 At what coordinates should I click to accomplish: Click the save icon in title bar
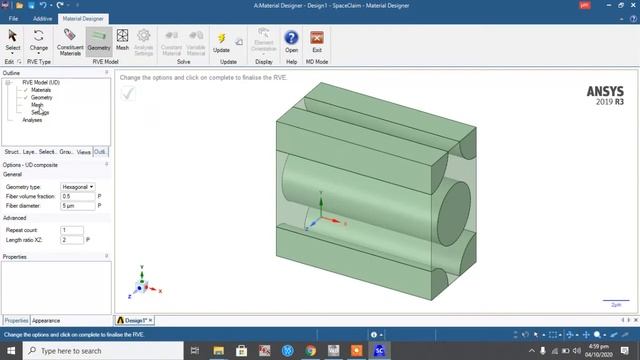point(31,6)
